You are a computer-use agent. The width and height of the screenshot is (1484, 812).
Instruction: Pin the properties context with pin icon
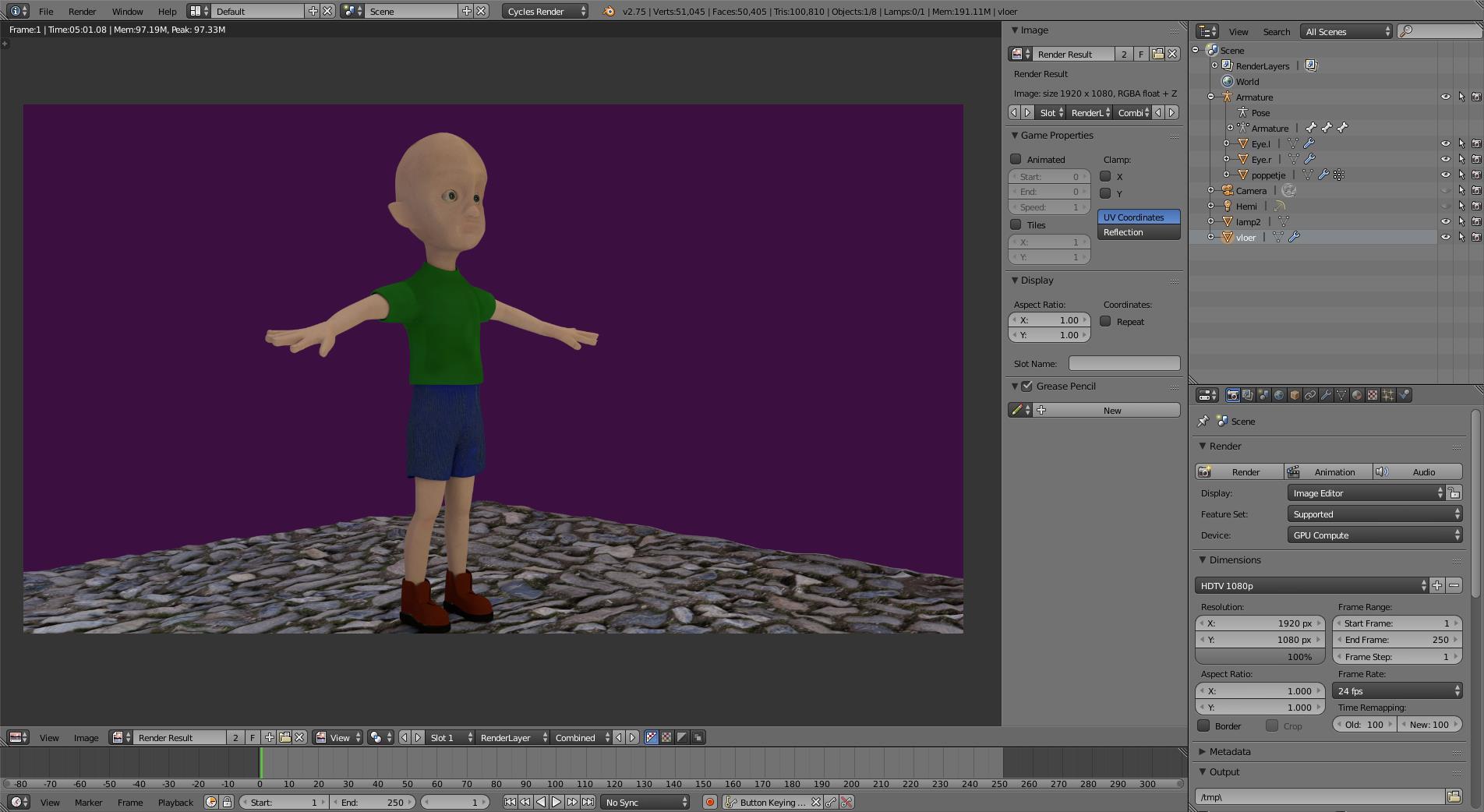point(1203,422)
